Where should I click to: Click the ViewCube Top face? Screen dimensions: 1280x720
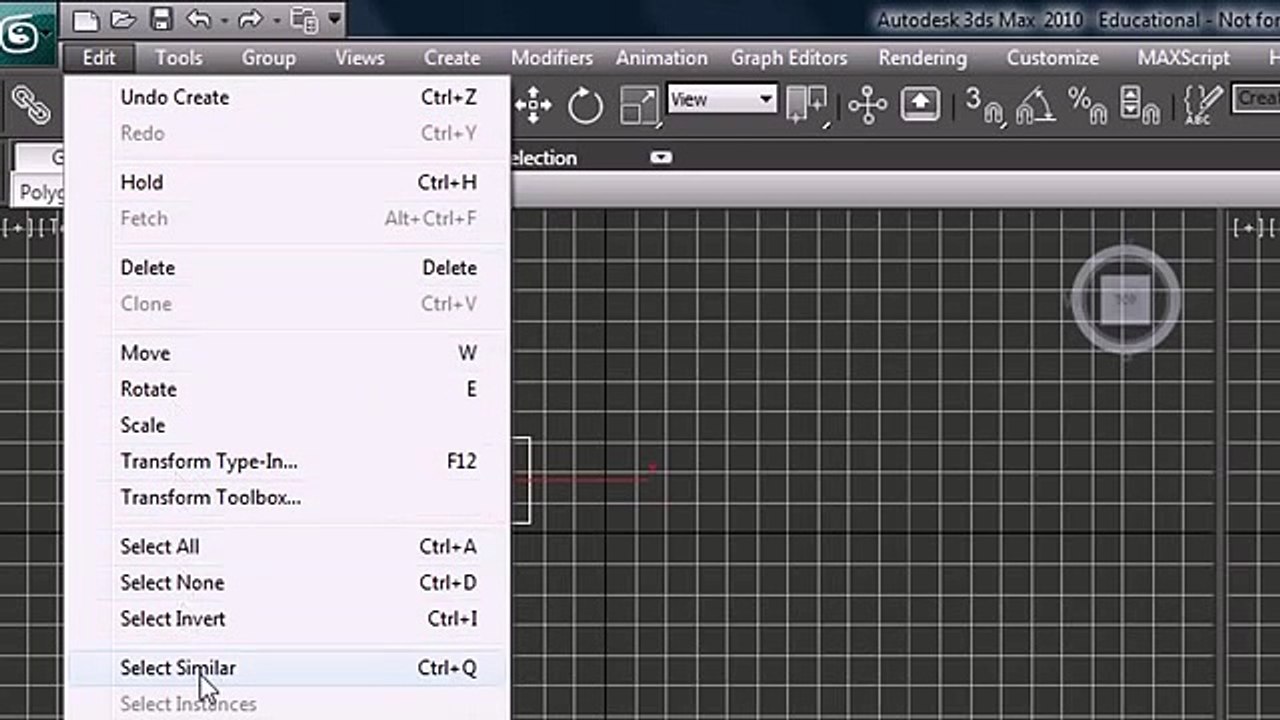click(1126, 300)
